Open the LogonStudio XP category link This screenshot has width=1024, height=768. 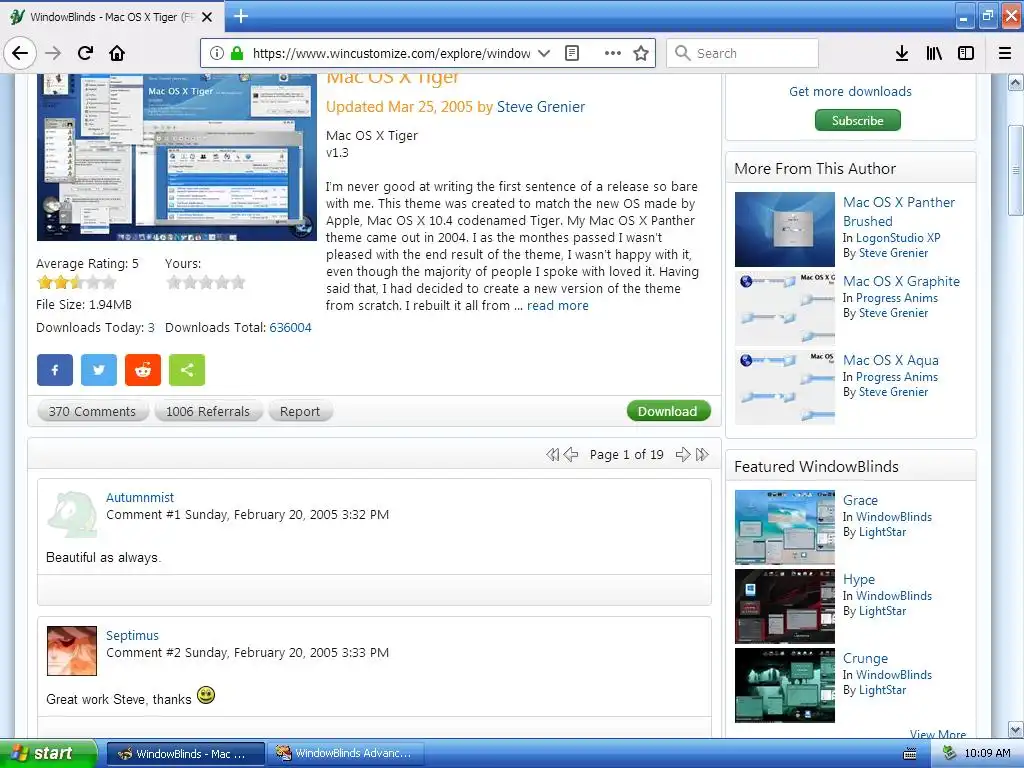click(x=898, y=238)
